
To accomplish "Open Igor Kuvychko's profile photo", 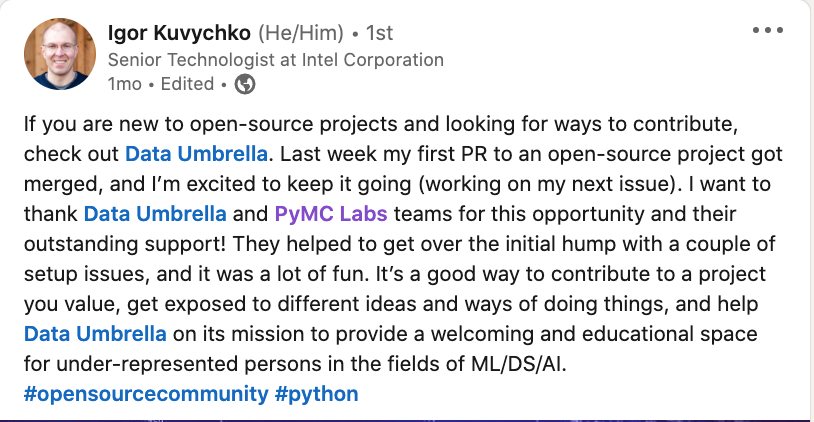I will (58, 56).
